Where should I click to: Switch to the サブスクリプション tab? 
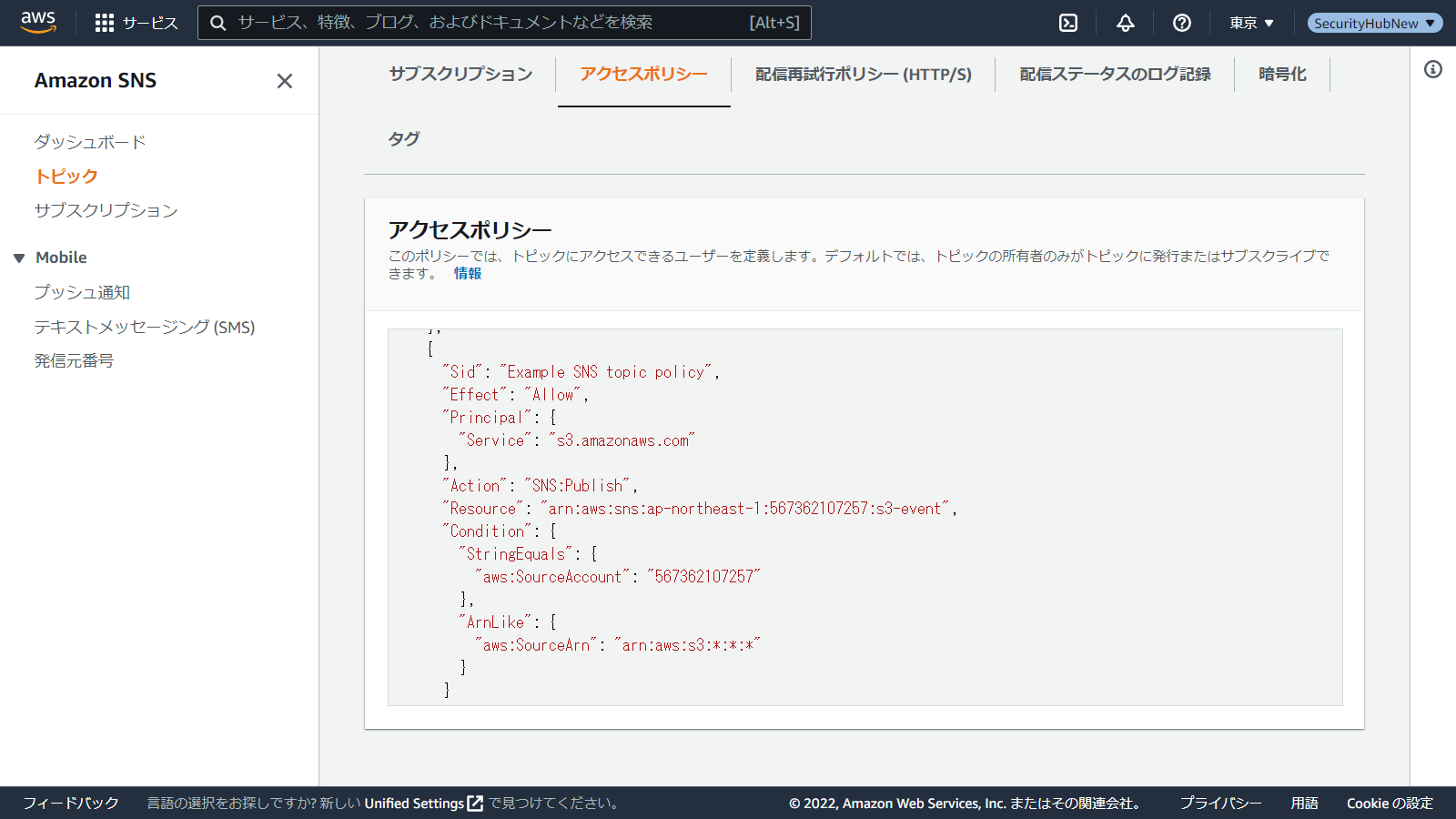460,75
